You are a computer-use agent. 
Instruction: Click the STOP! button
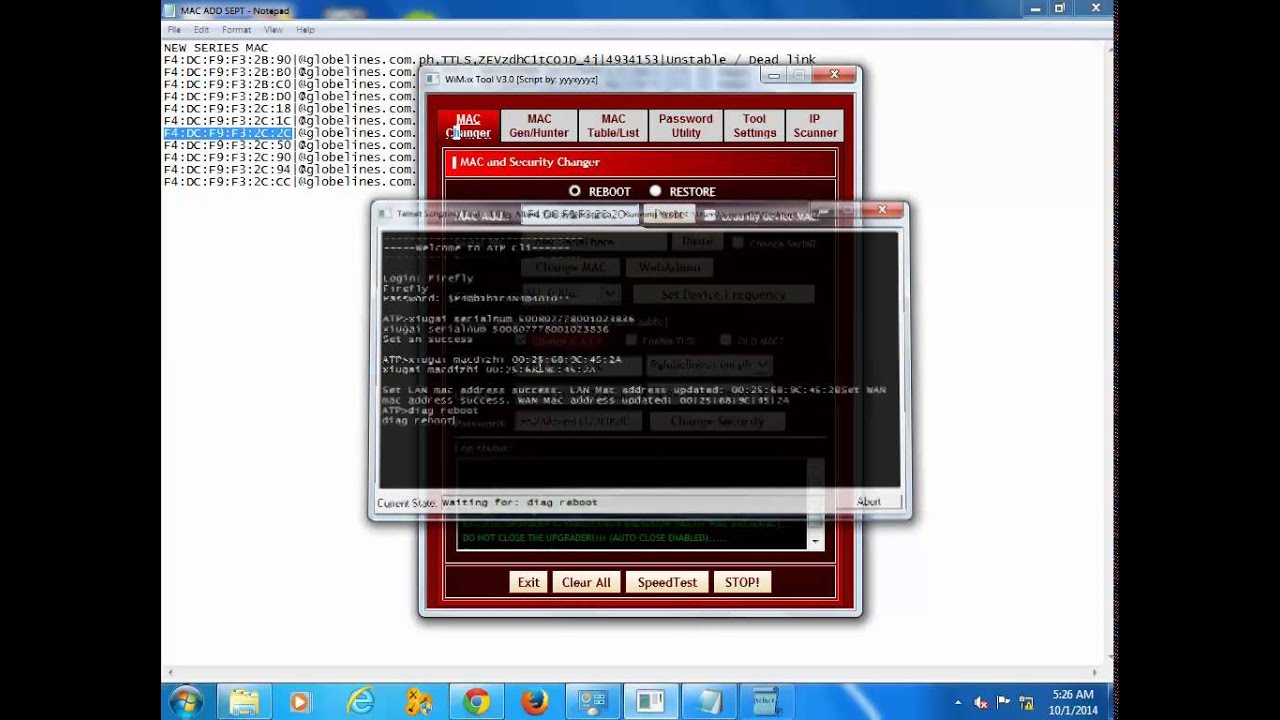tap(742, 582)
